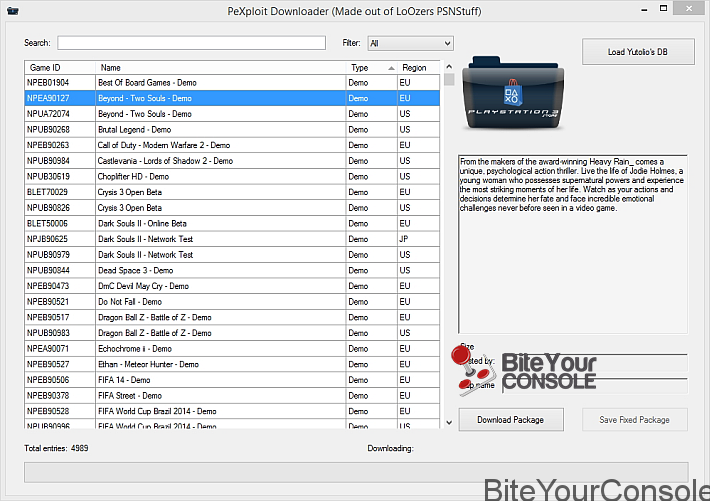Viewport: 710px width, 501px height.
Task: Click the Total entries: 4989 label
Action: (56, 448)
